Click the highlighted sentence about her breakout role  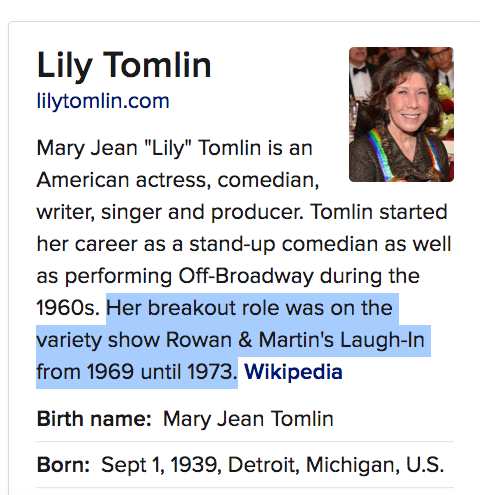coord(233,340)
